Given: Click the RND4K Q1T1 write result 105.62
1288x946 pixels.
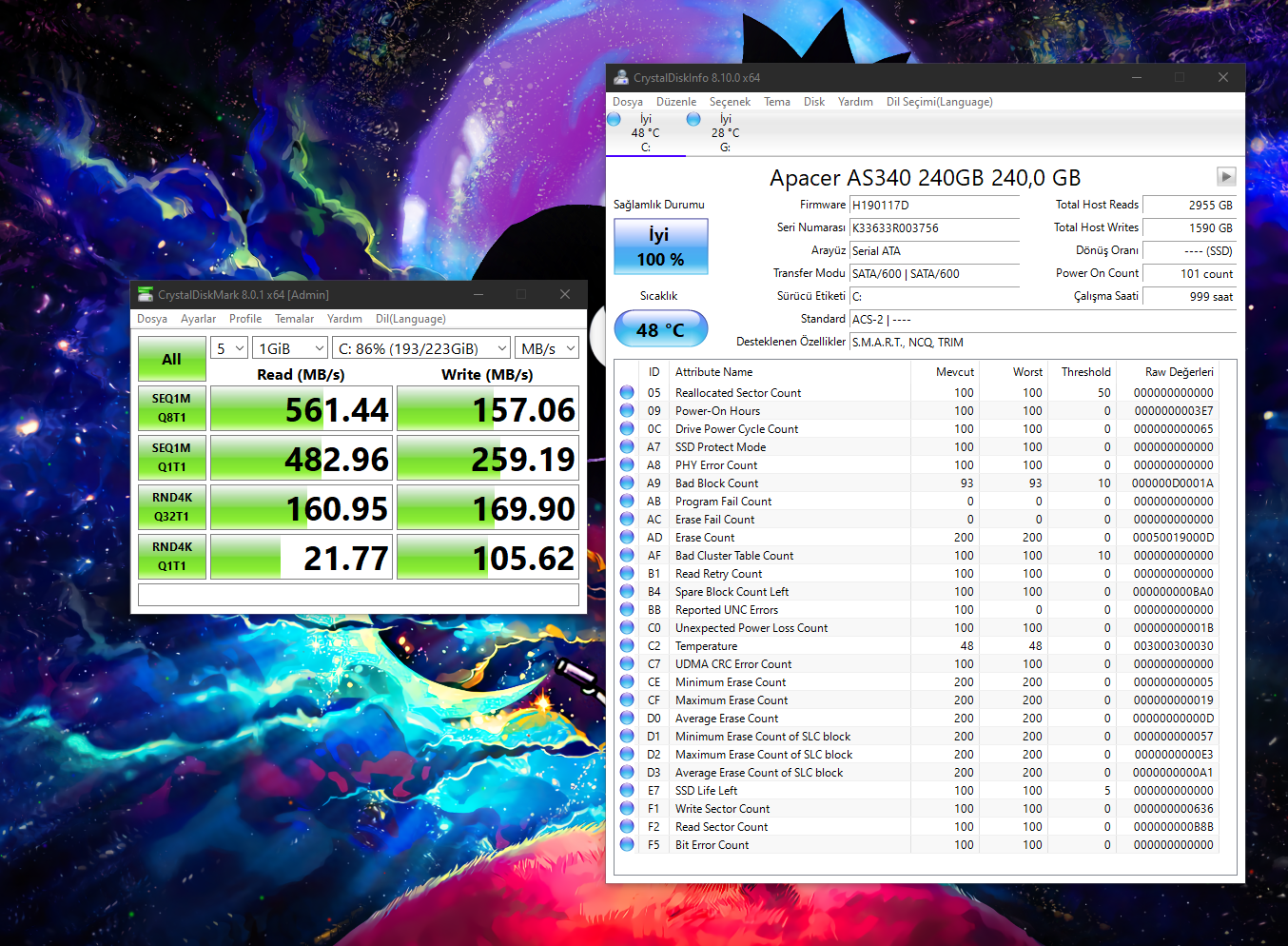Looking at the screenshot, I should pyautogui.click(x=487, y=557).
